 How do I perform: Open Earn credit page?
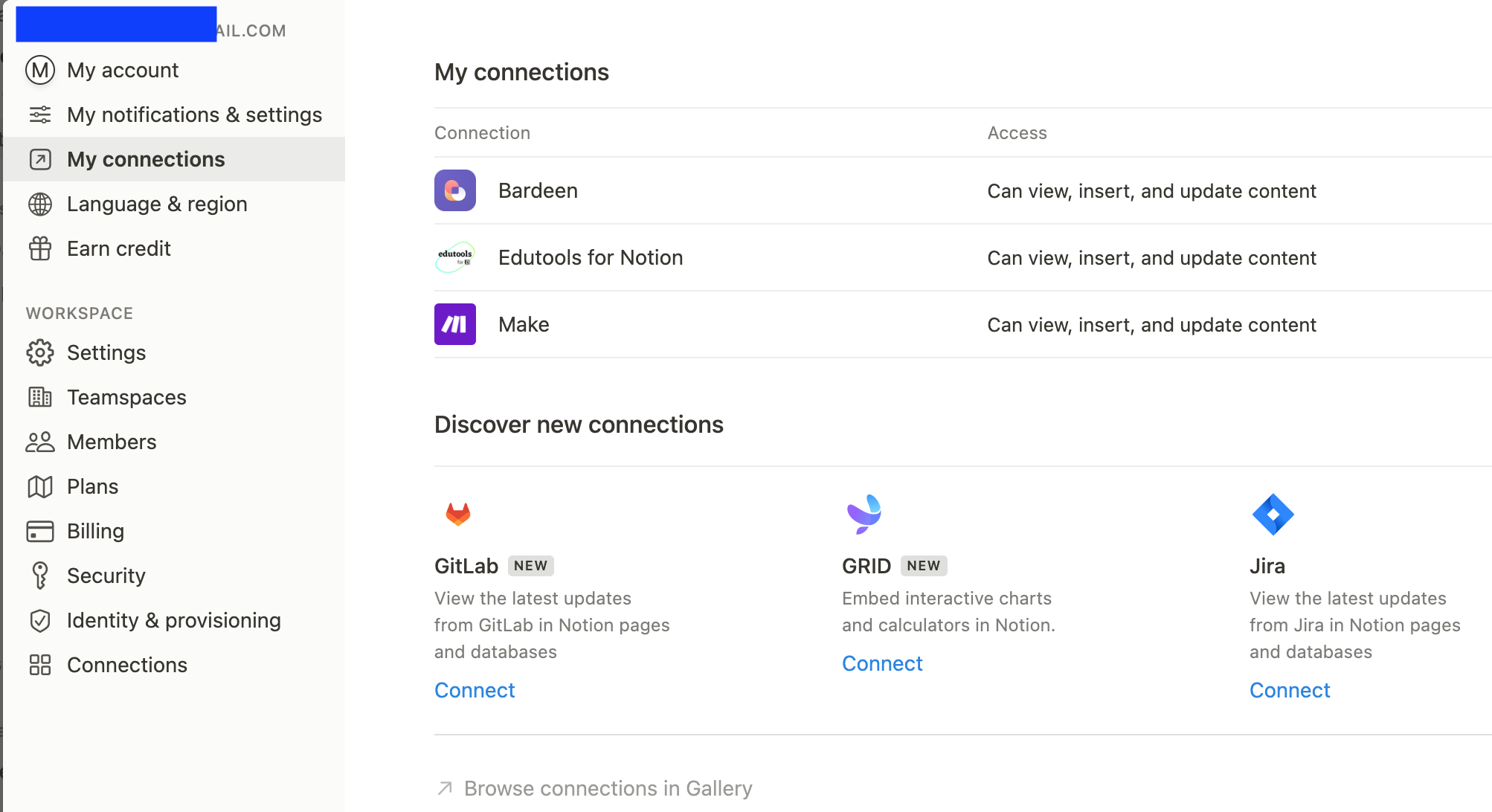click(174, 248)
